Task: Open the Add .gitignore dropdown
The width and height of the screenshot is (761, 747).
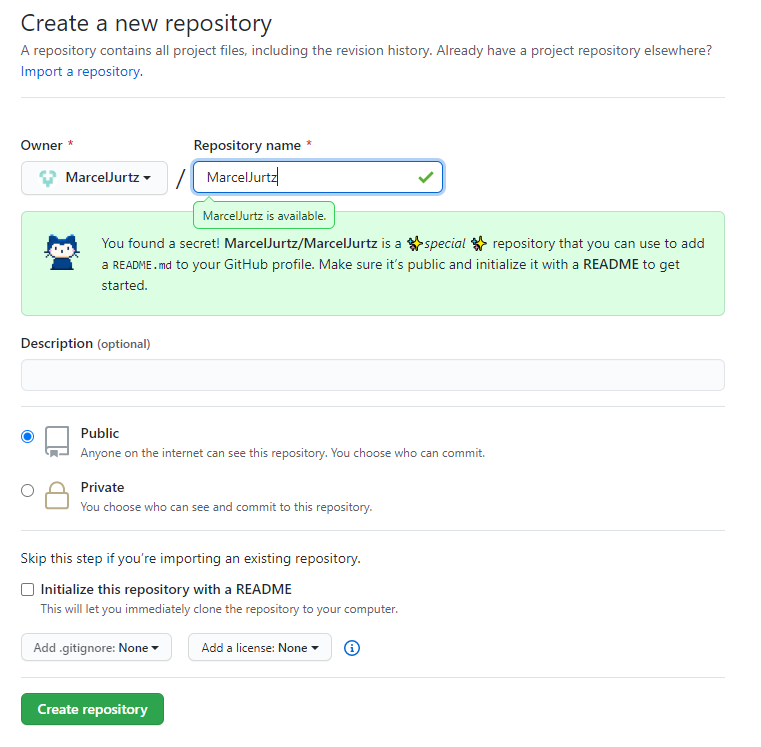Action: (x=96, y=647)
